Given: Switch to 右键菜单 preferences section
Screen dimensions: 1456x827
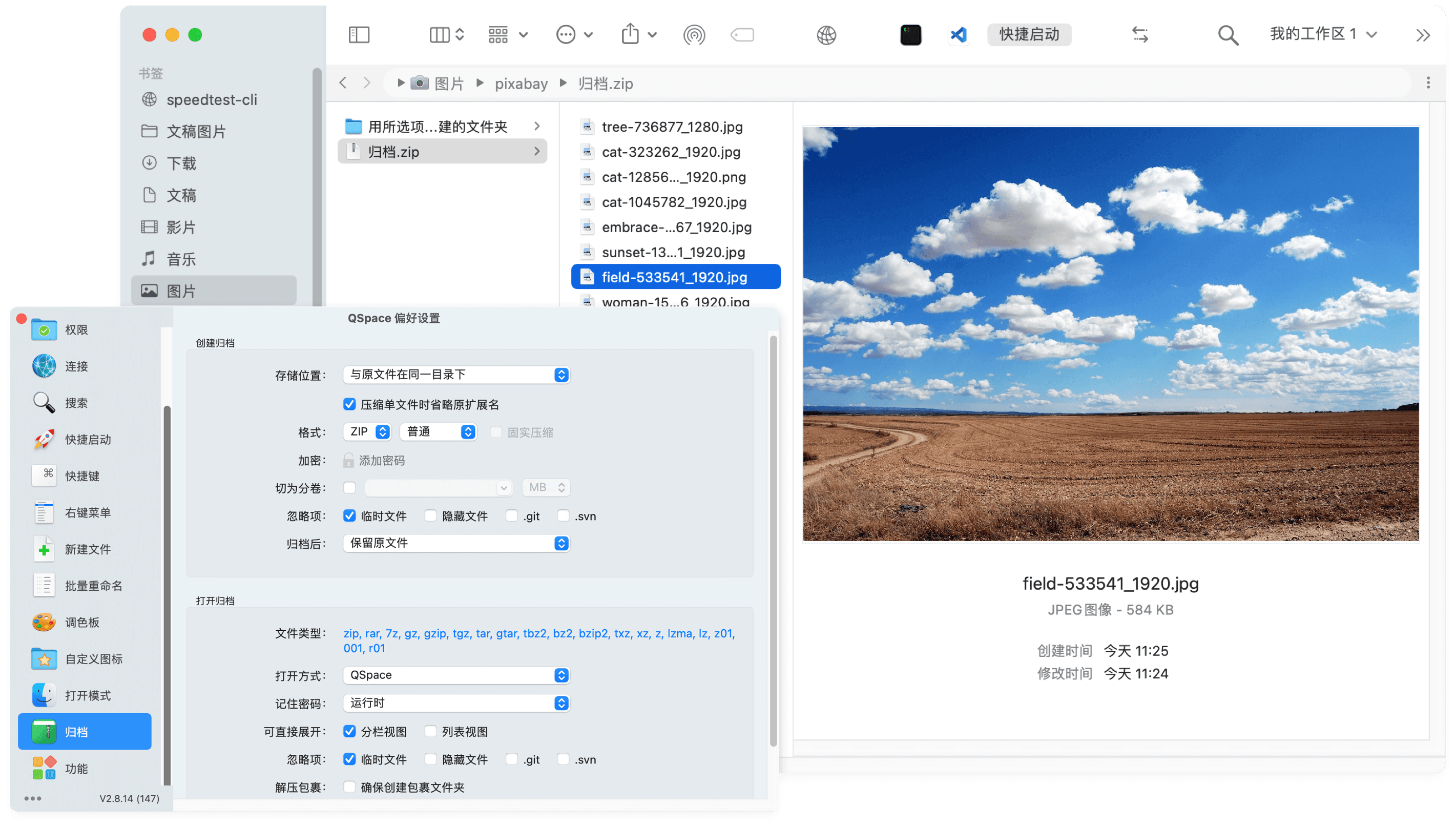Looking at the screenshot, I should (88, 512).
